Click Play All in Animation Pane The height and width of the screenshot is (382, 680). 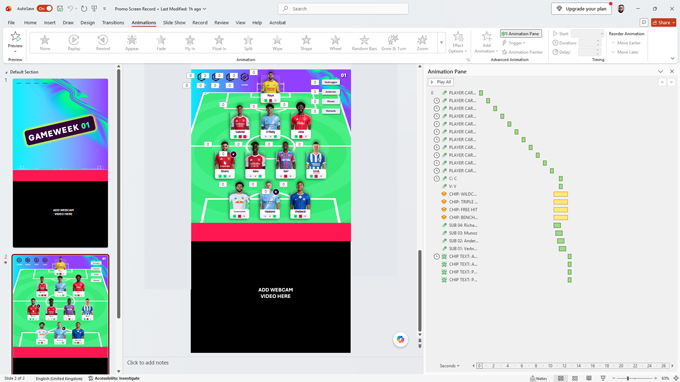[x=441, y=82]
